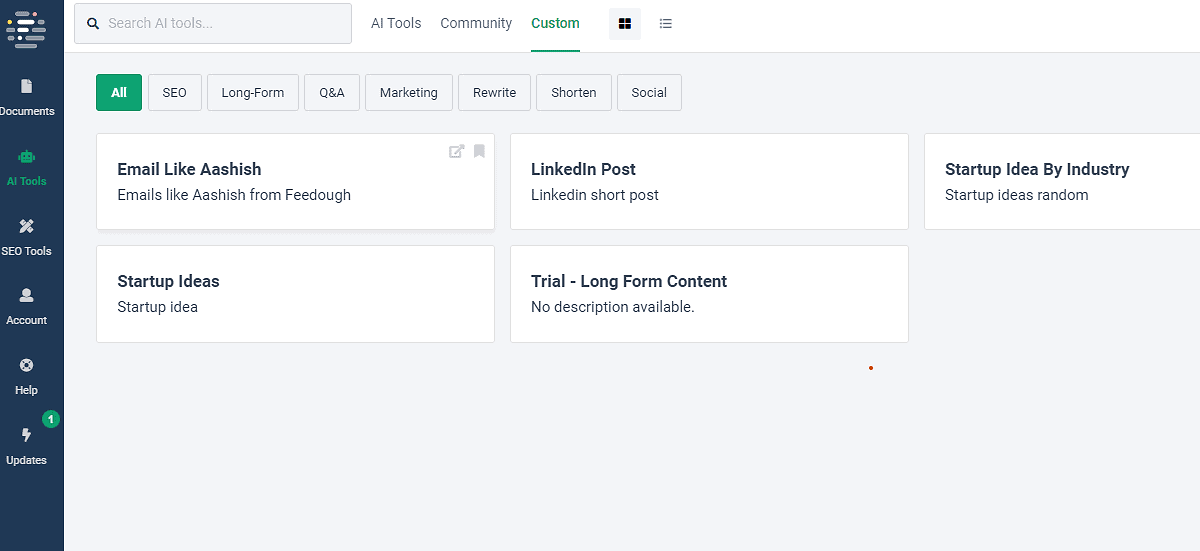
Task: Show only Marketing tools
Action: point(409,93)
